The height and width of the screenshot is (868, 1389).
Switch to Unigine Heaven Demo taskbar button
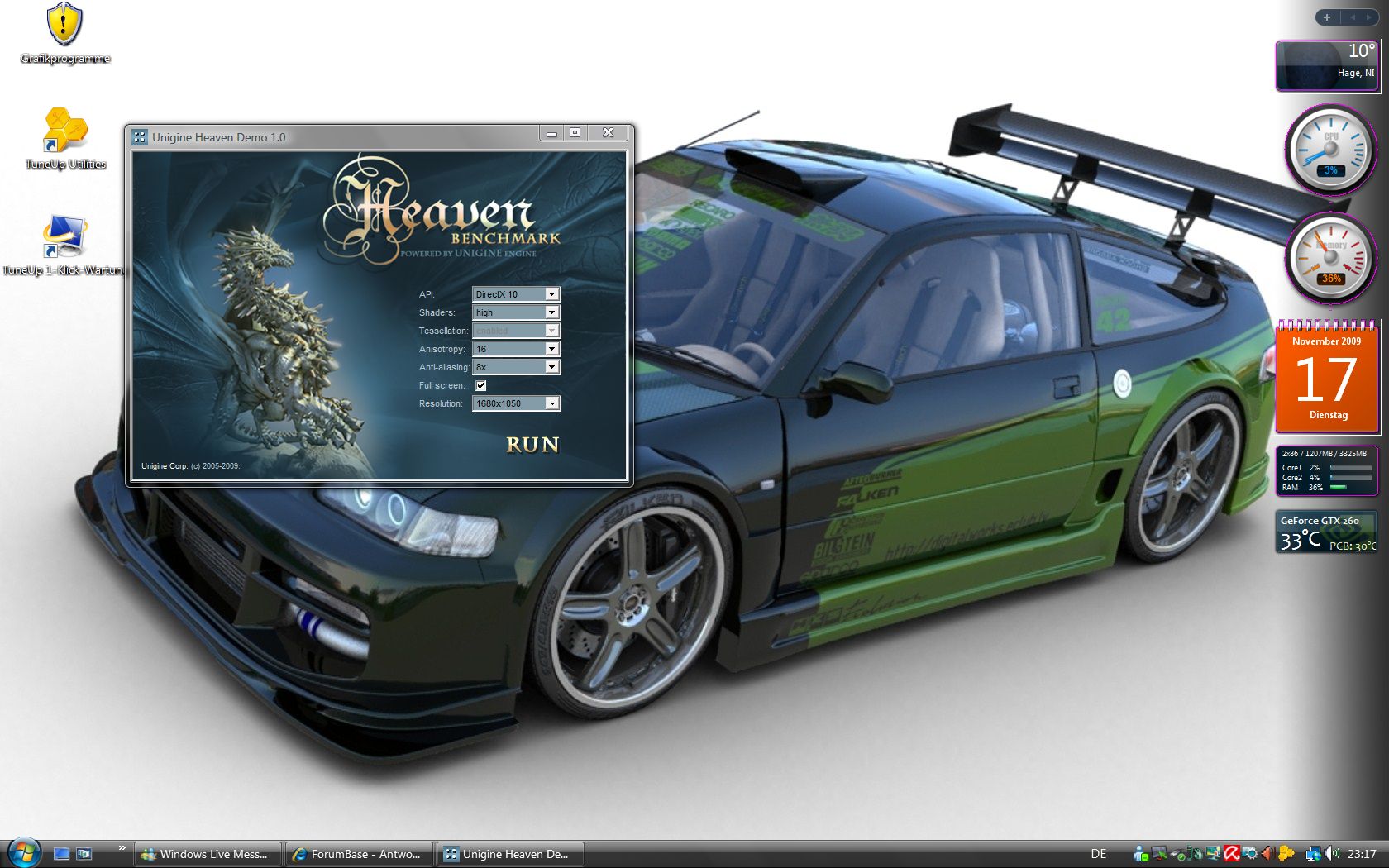(x=511, y=854)
